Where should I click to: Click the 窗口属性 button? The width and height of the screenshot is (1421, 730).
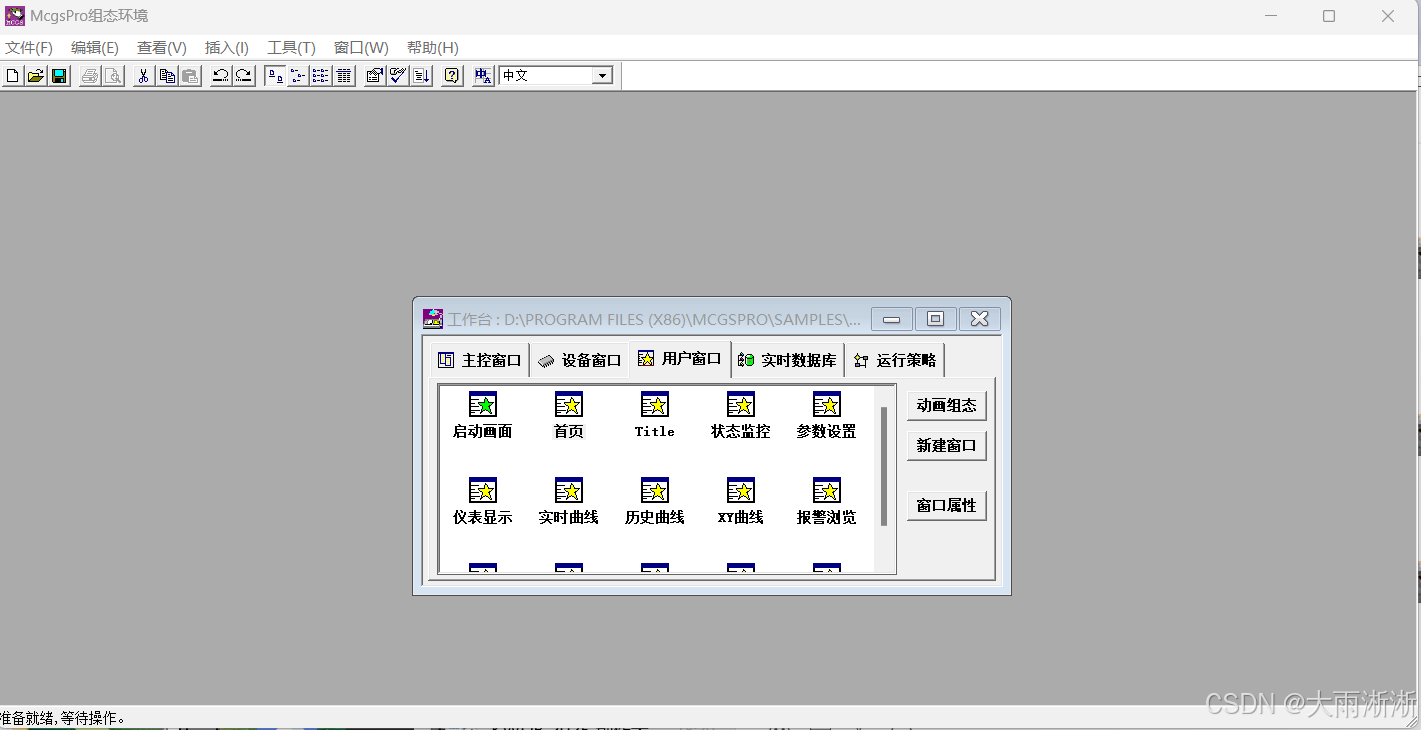coord(946,505)
